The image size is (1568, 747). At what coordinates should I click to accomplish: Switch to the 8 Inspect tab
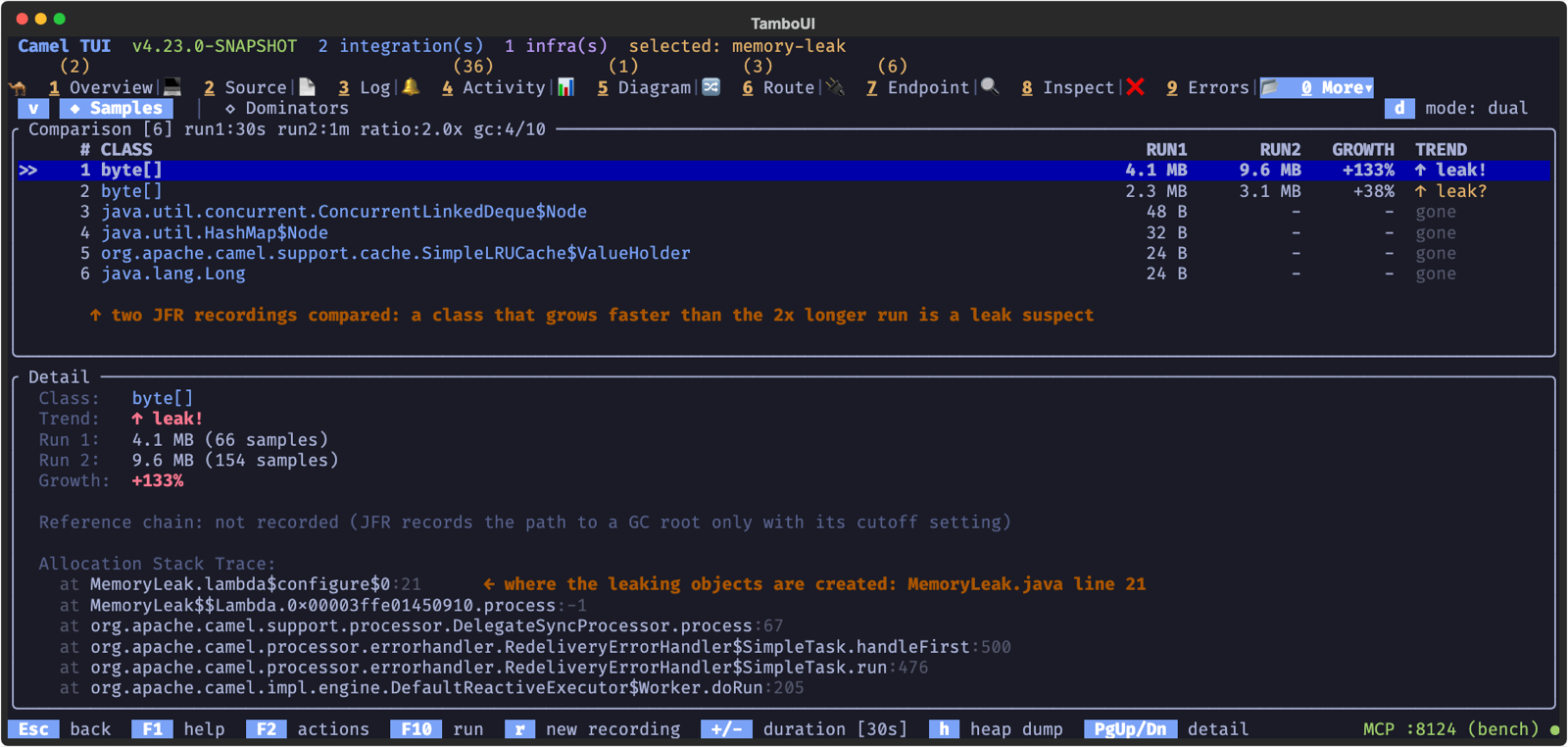point(1068,87)
